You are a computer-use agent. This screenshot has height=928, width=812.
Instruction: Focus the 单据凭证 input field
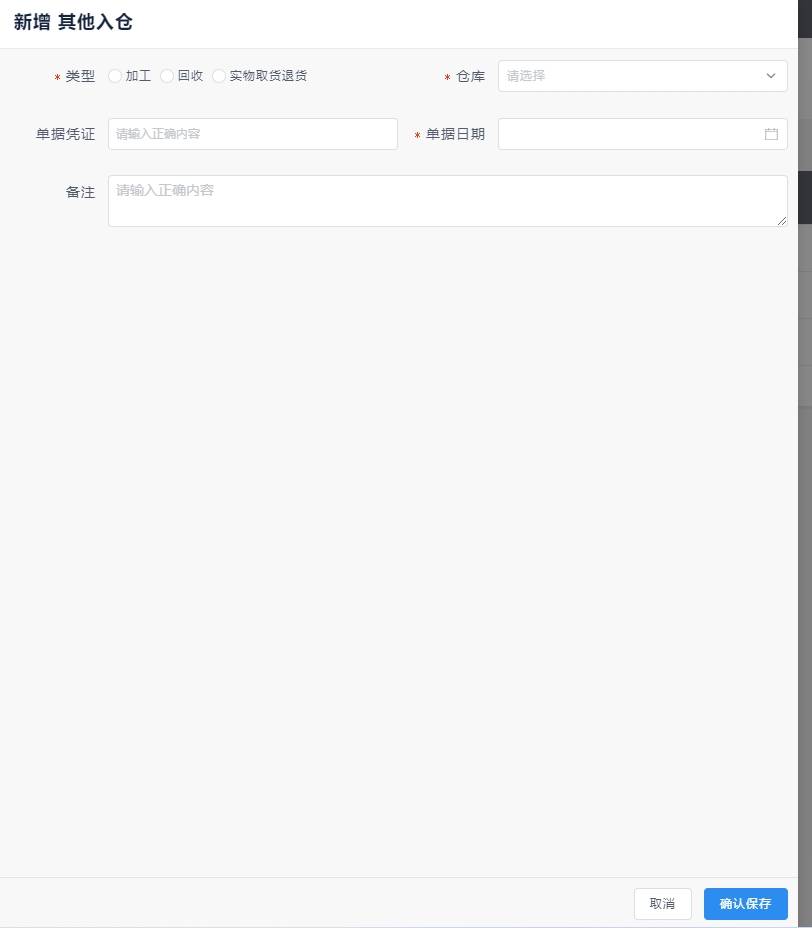253,134
